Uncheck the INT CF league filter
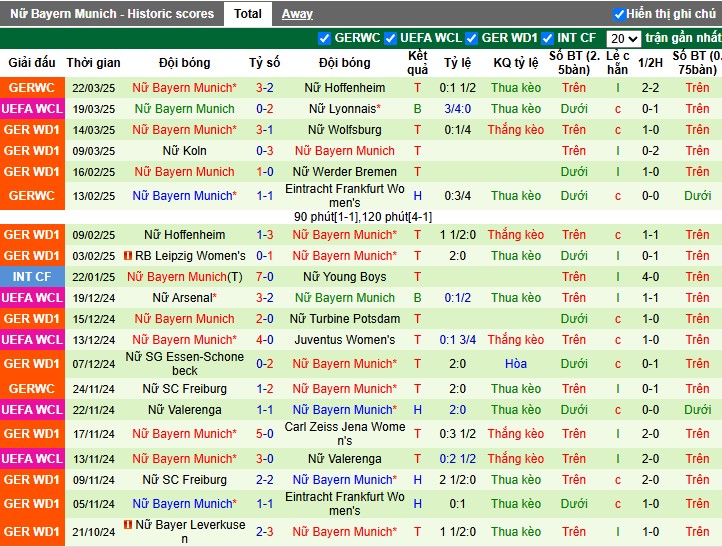This screenshot has width=722, height=547. [547, 38]
